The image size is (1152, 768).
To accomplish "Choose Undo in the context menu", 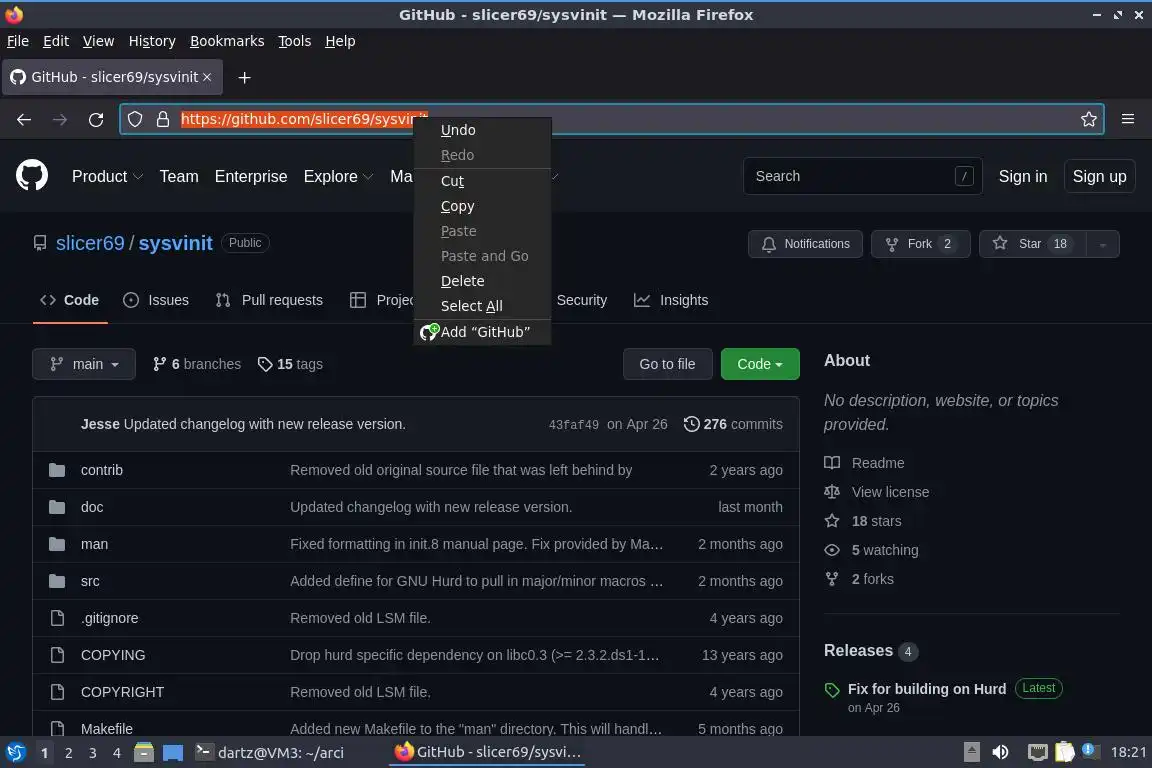I will pyautogui.click(x=482, y=130).
